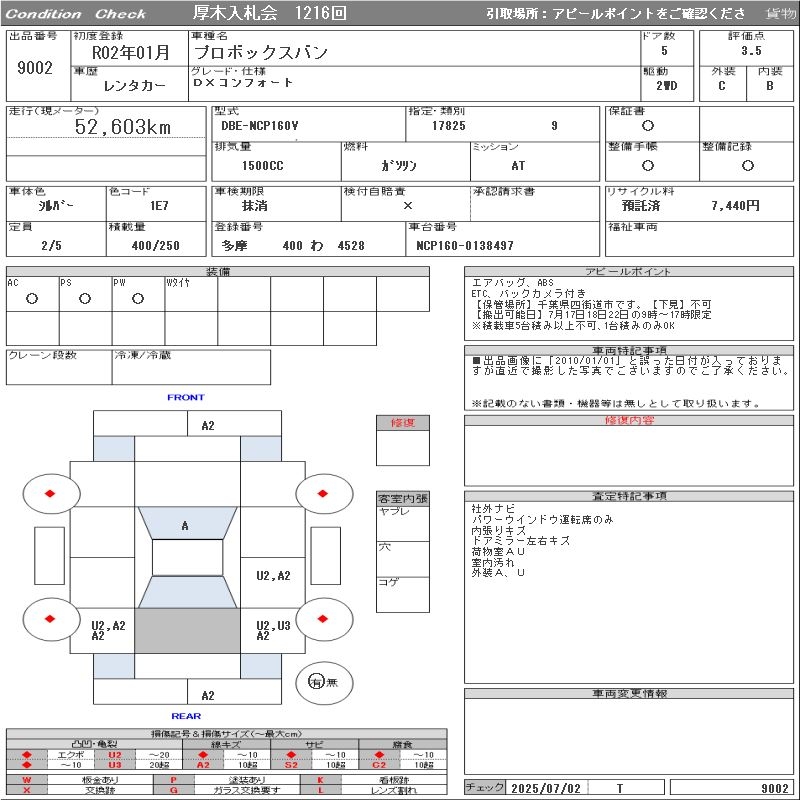
Task: Click the A2 mark on rear bumper
Action: 208,695
